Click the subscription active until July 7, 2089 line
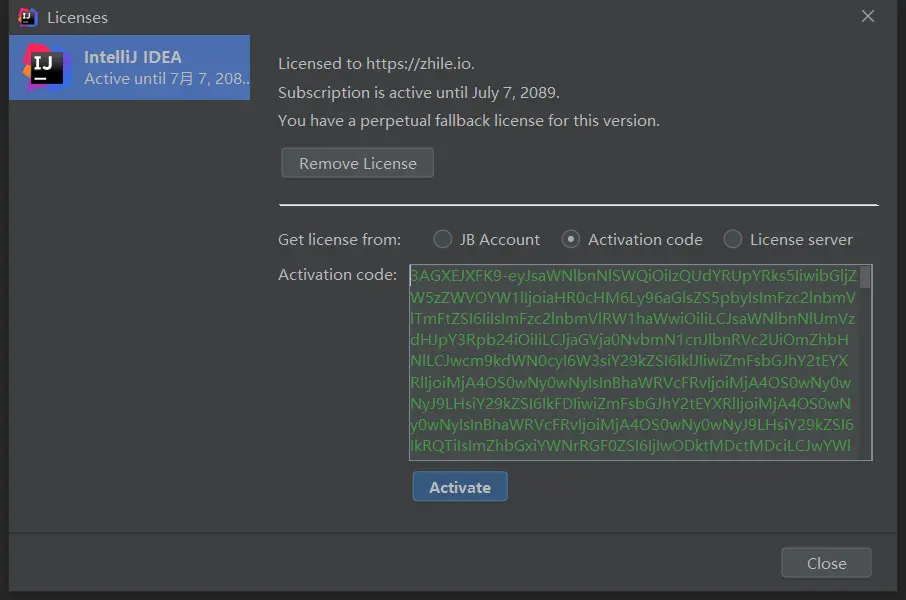Image resolution: width=906 pixels, height=600 pixels. [x=418, y=93]
